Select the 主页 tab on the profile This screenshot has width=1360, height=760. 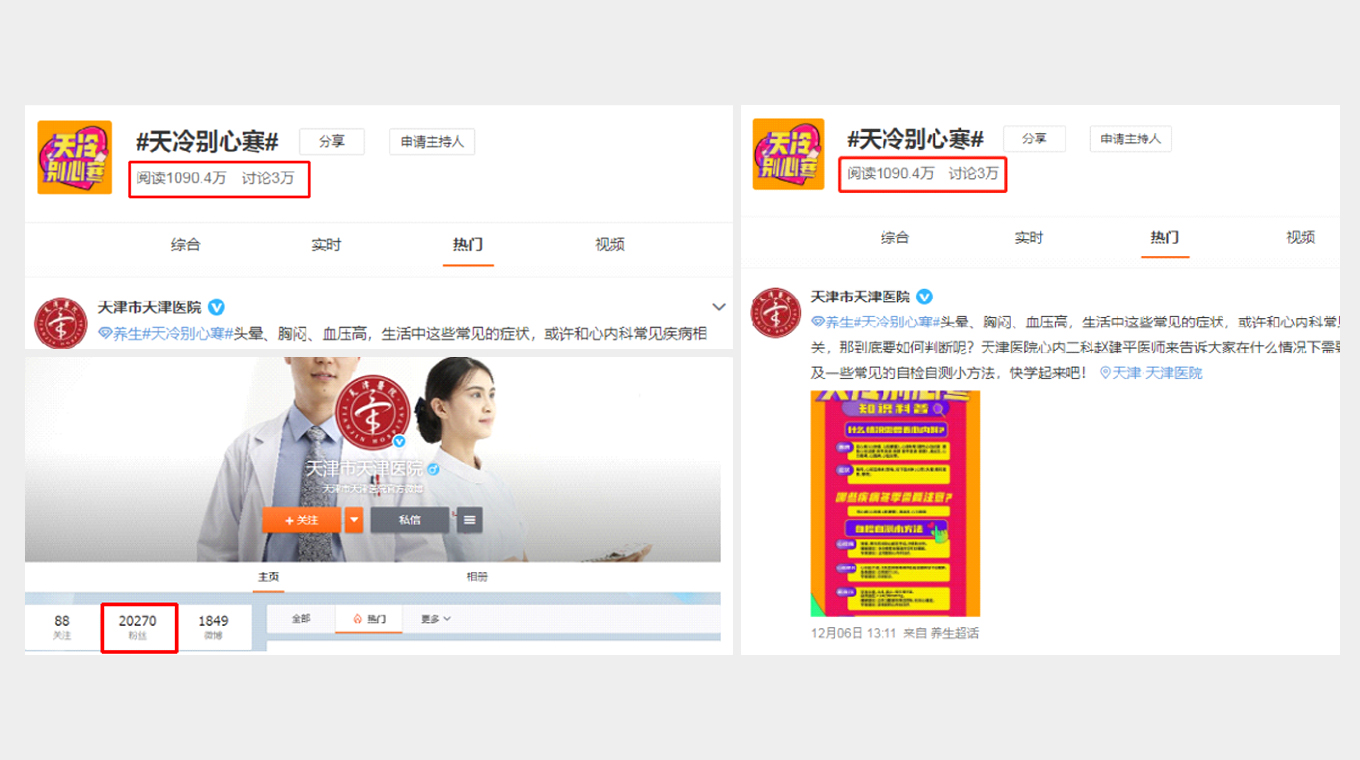tap(269, 577)
